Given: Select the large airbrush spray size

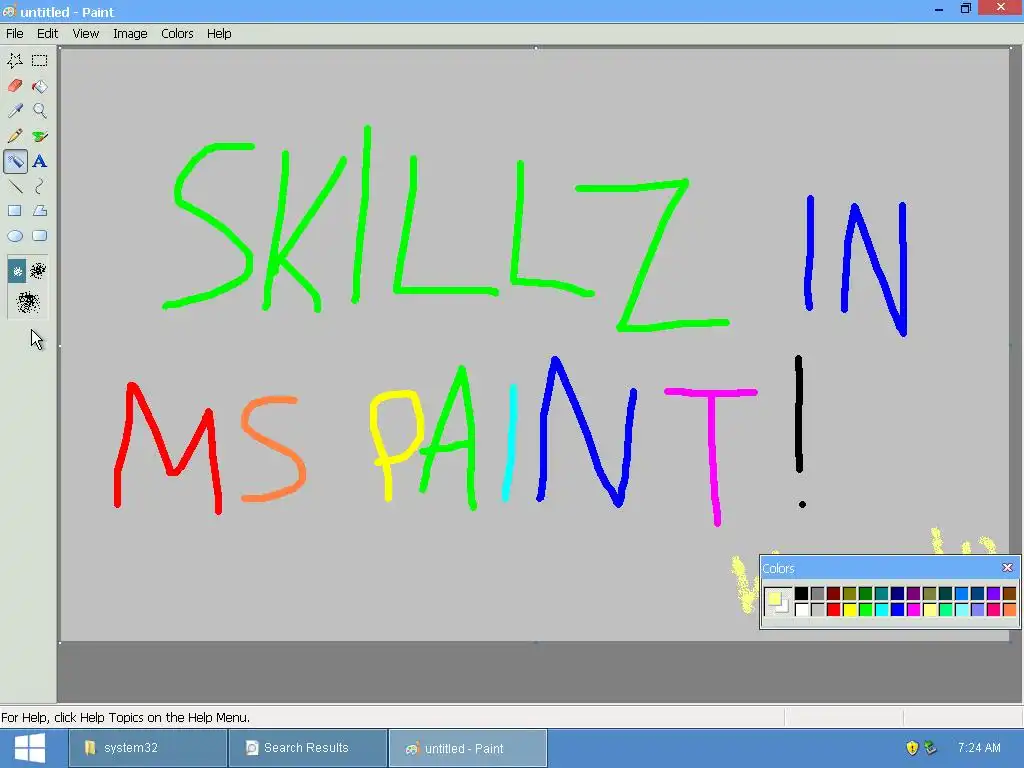Looking at the screenshot, I should coord(27,302).
